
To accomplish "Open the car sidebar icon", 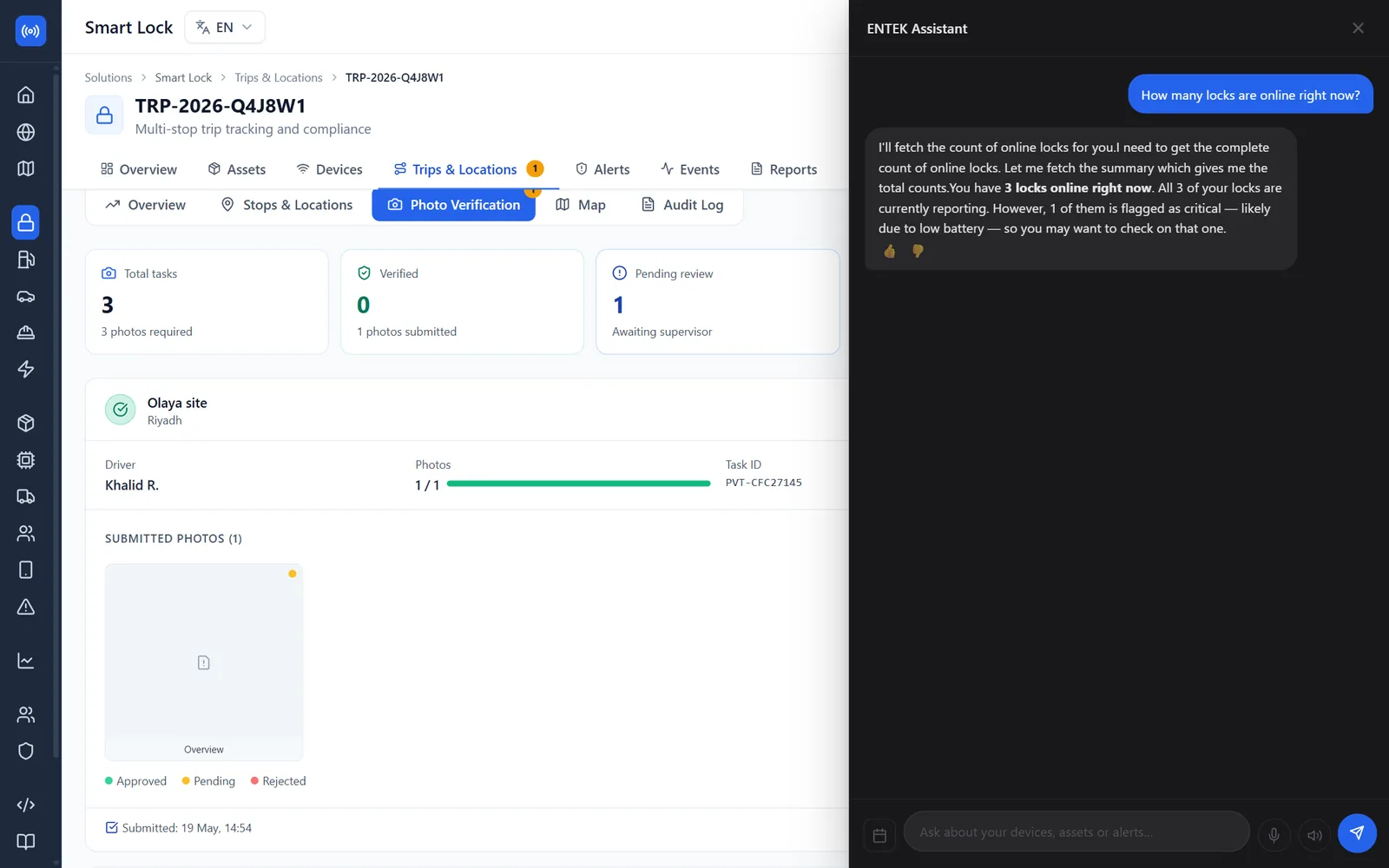I will point(26,296).
